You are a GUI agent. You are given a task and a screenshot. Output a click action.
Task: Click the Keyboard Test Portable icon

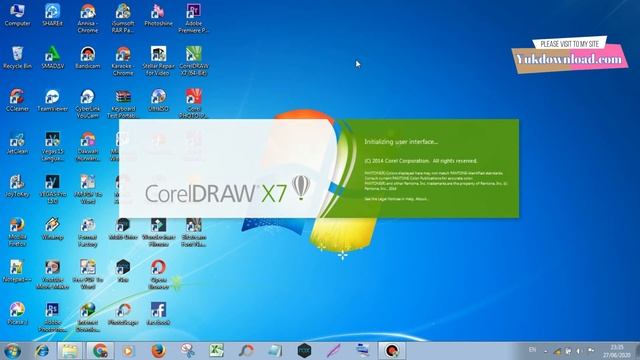(123, 104)
